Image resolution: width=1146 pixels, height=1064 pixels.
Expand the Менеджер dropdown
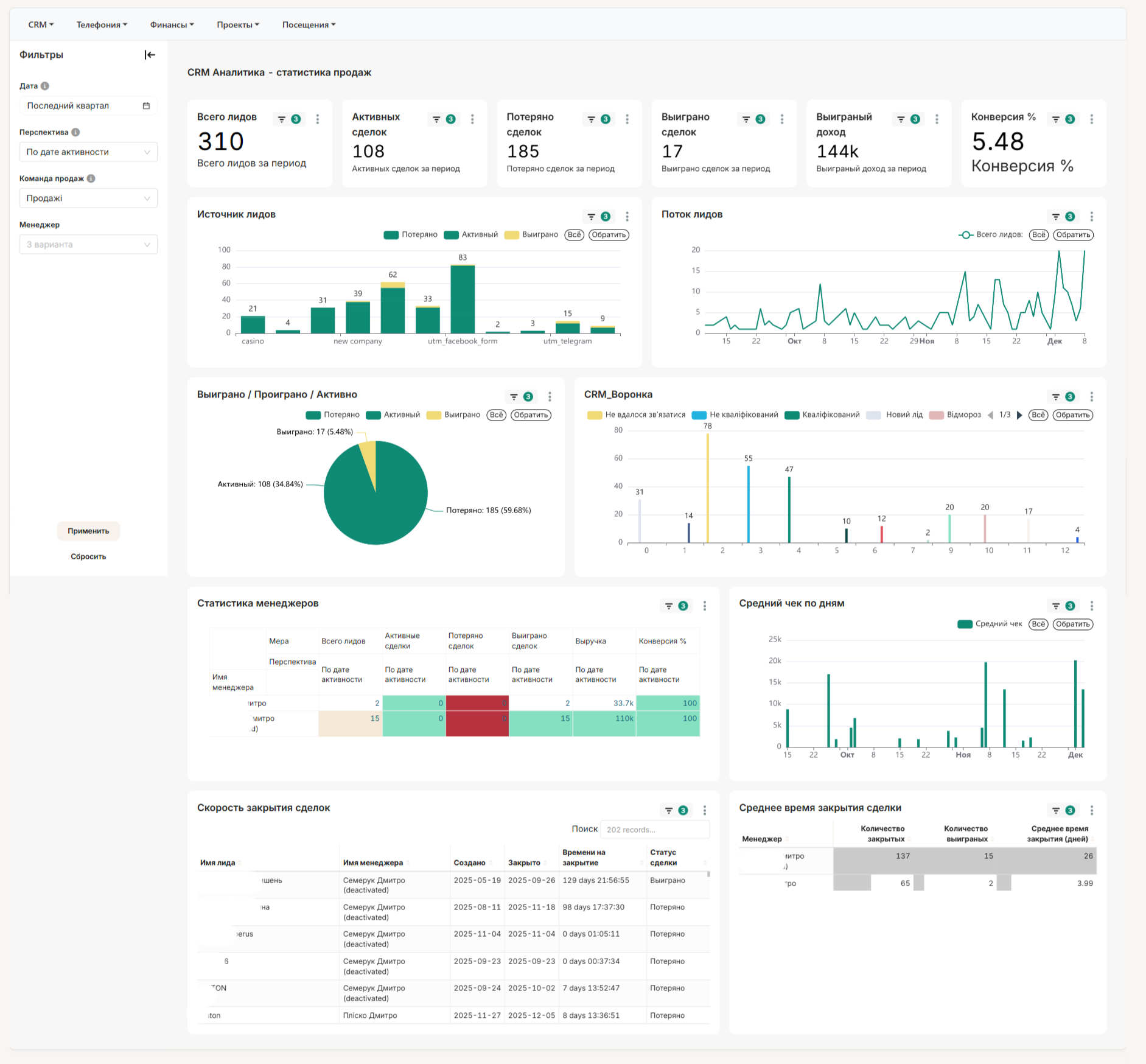88,245
